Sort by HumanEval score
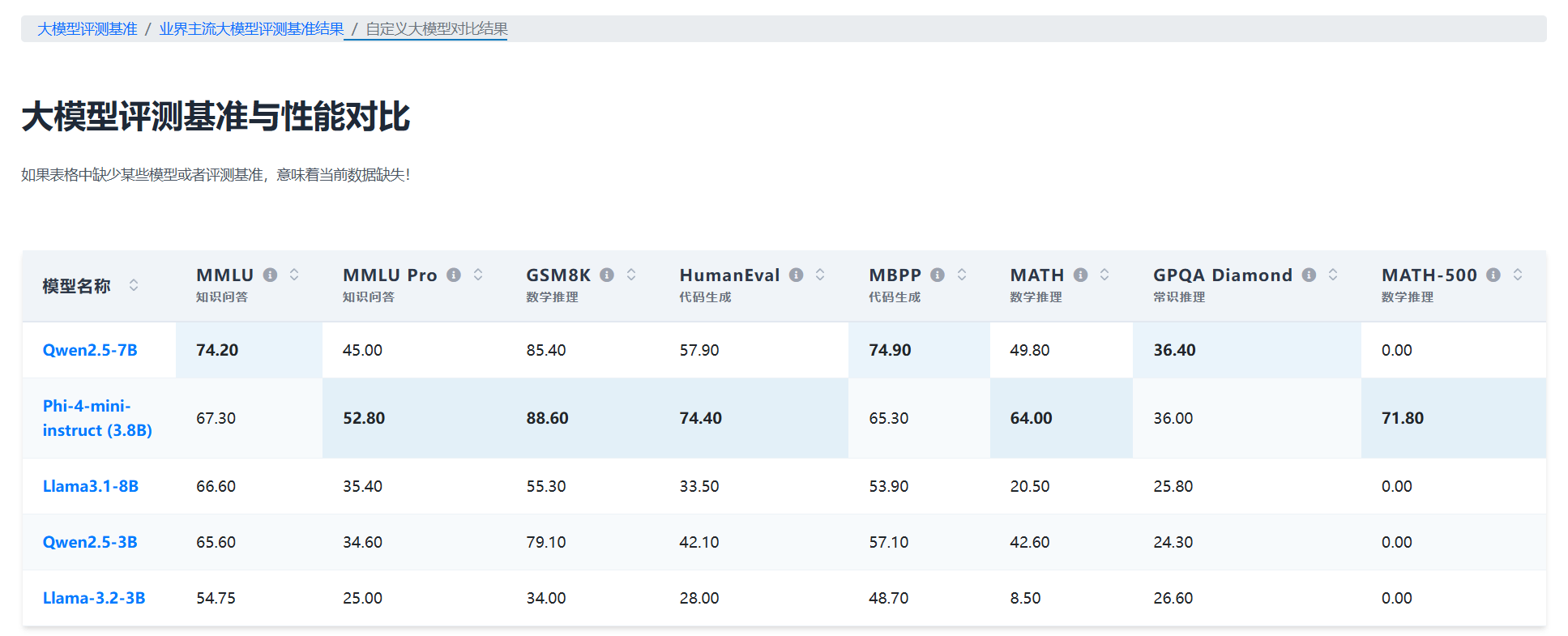The height and width of the screenshot is (636, 1568). click(x=820, y=275)
